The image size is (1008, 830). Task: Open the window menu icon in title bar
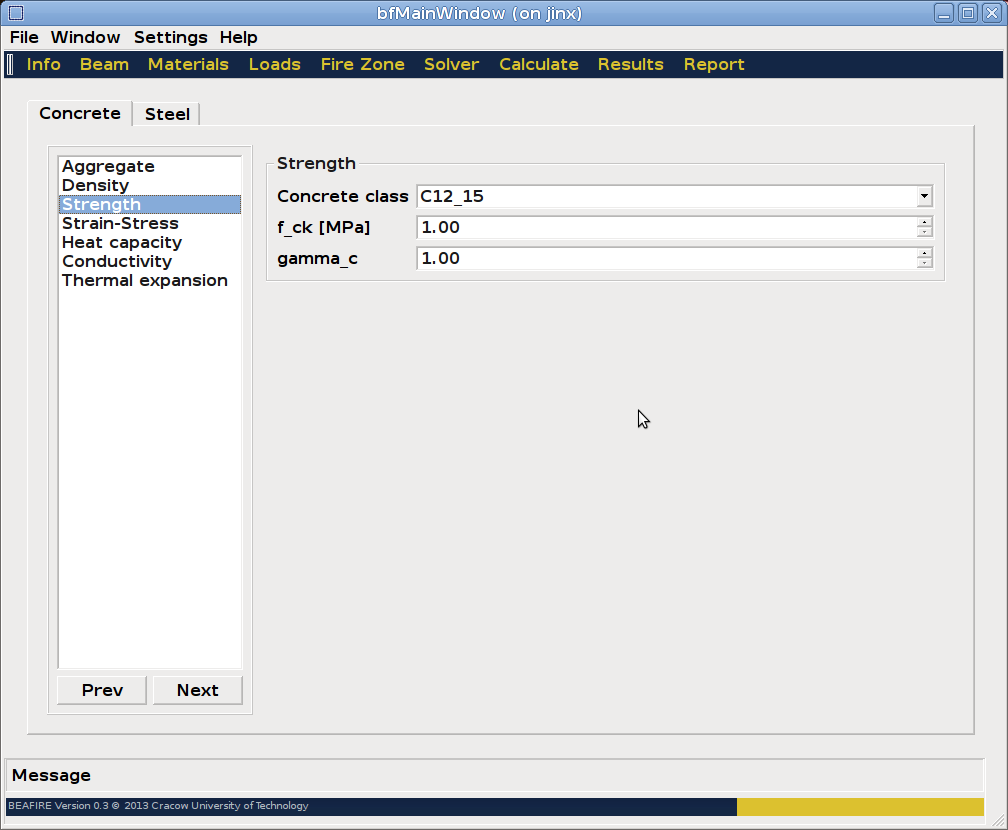pos(15,13)
